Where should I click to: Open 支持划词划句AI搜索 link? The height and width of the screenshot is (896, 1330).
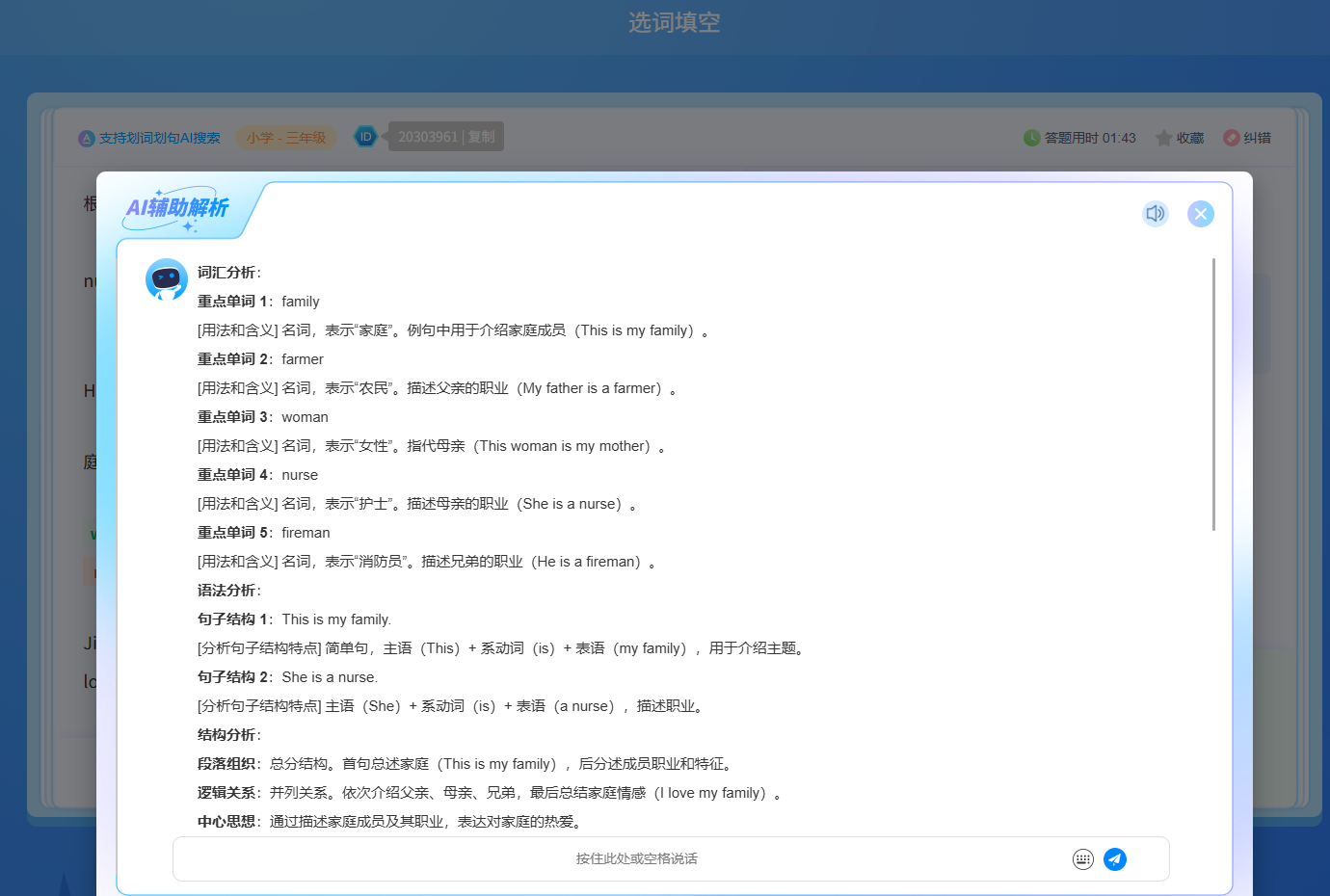point(159,138)
